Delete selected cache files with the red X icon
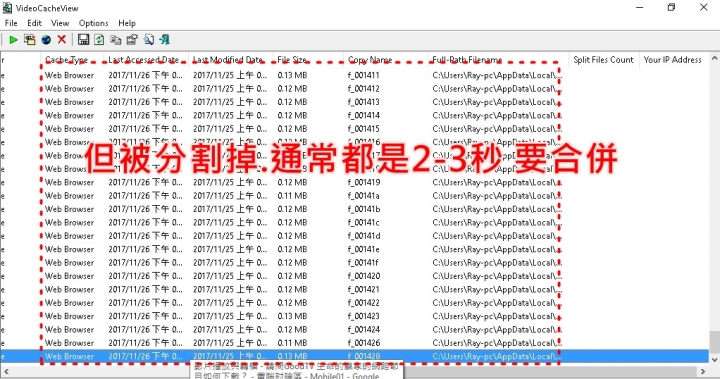Image resolution: width=720 pixels, height=379 pixels. (62, 40)
